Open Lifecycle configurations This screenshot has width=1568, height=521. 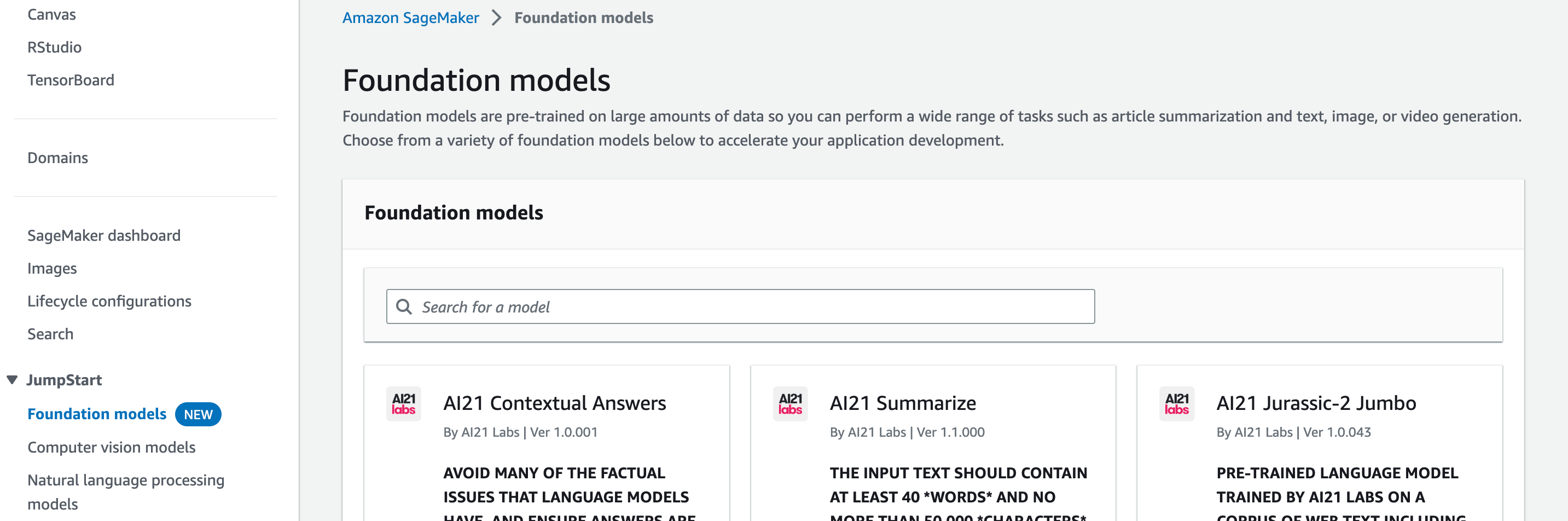(x=109, y=302)
